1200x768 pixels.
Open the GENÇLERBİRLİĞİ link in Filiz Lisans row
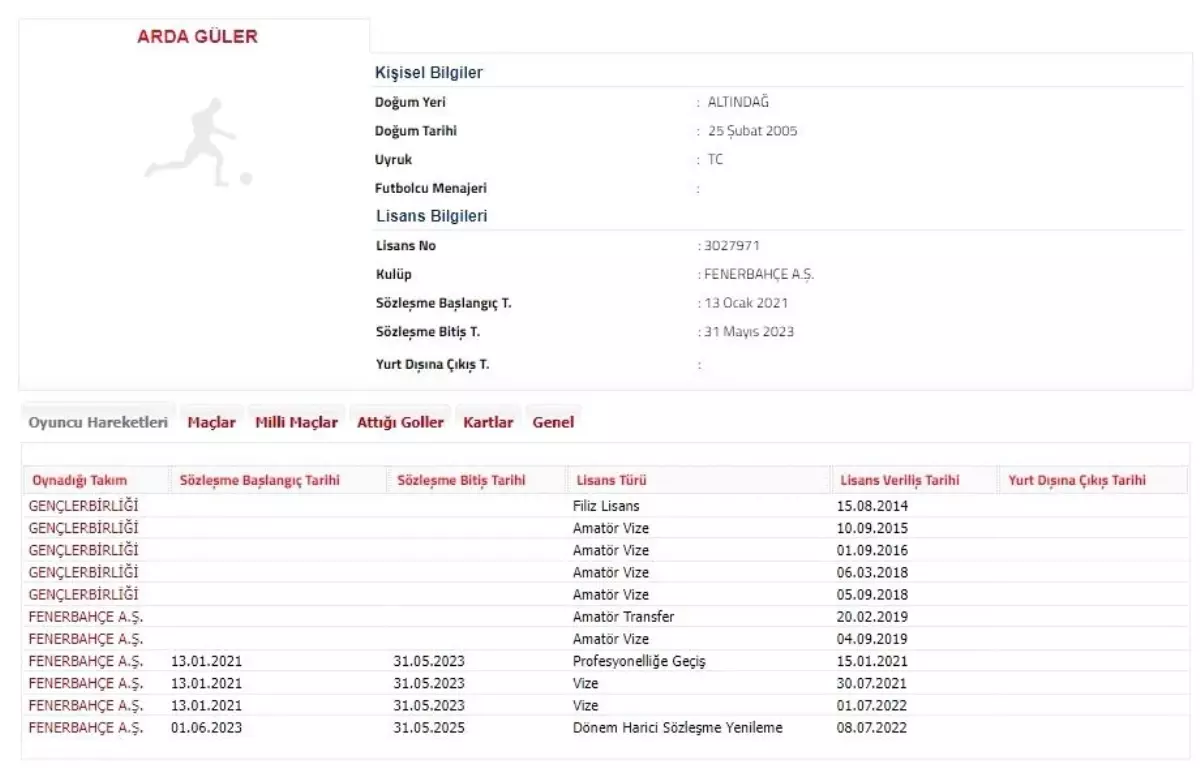point(84,506)
